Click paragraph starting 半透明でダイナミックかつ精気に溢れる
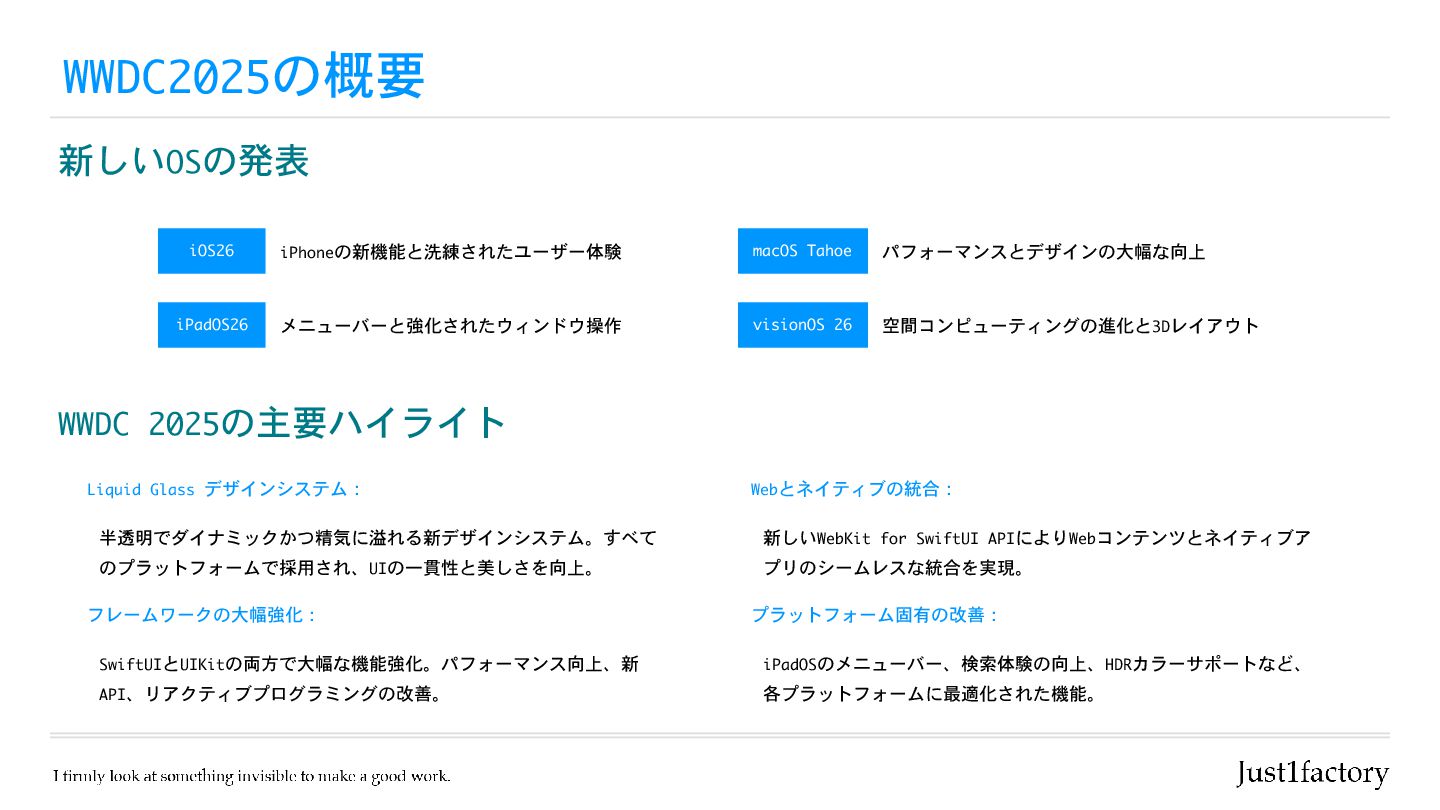 click(378, 553)
